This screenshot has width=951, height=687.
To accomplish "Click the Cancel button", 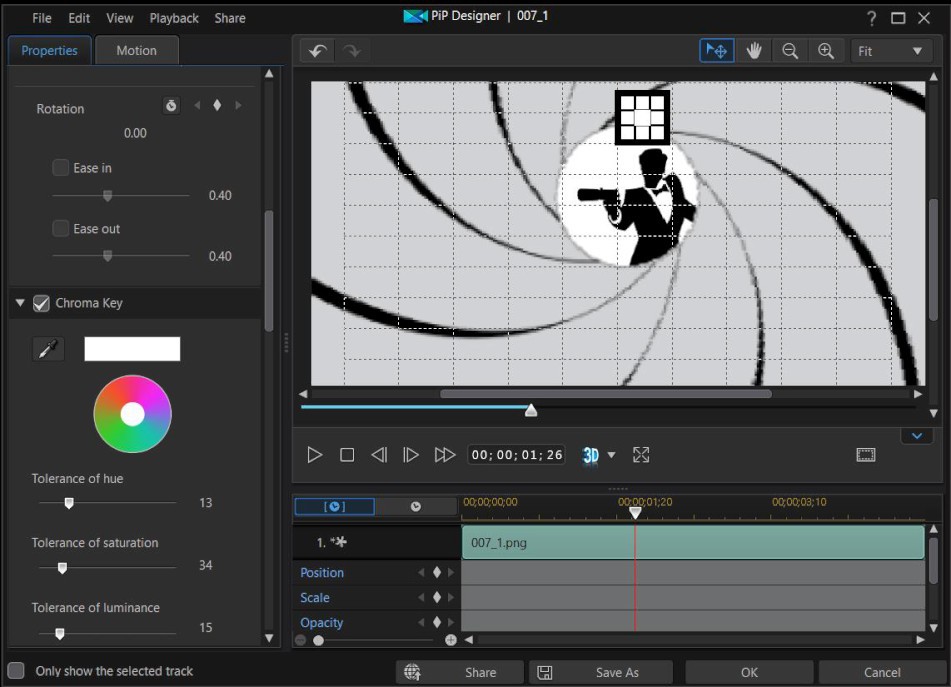I will [x=882, y=672].
